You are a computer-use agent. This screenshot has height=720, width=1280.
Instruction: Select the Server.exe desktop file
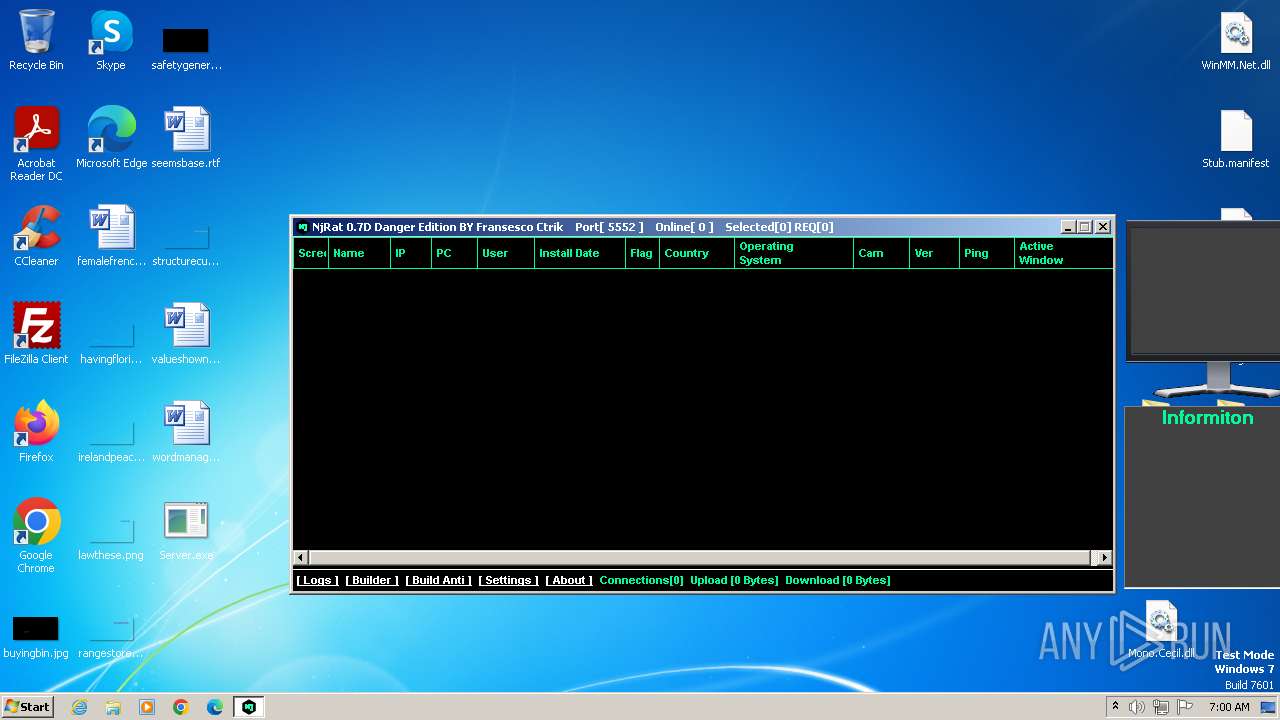pos(186,530)
